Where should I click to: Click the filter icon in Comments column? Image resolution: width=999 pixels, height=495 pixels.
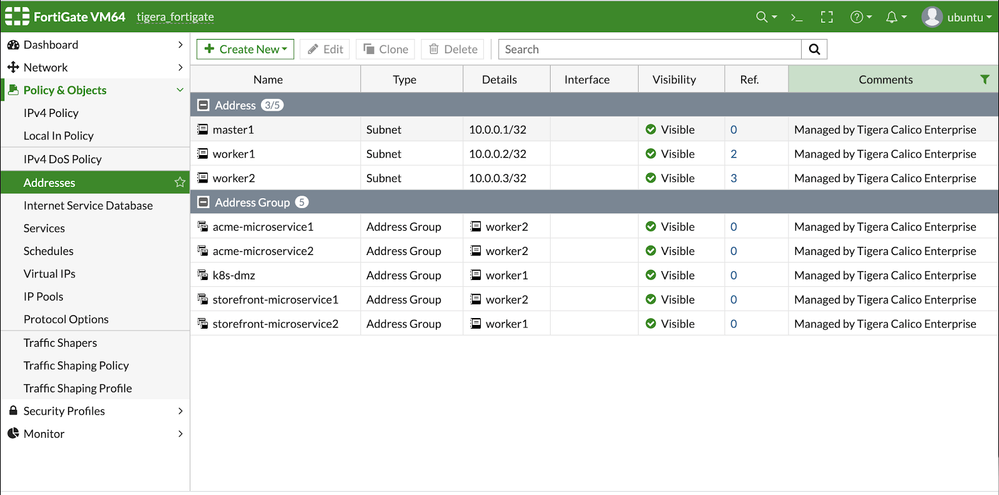click(x=984, y=80)
